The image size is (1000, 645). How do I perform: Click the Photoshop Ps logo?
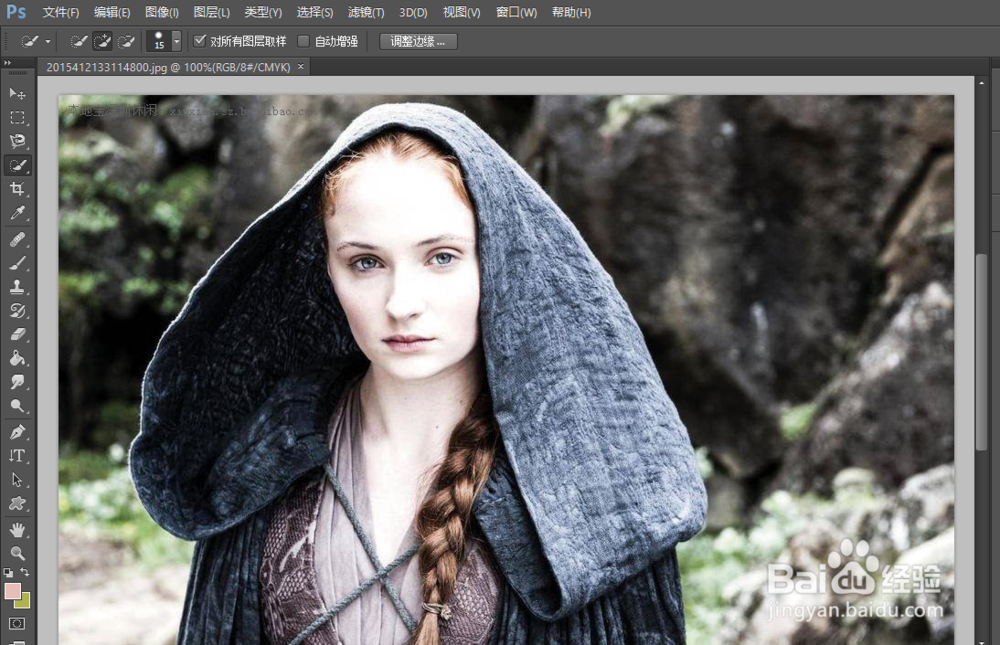point(16,12)
